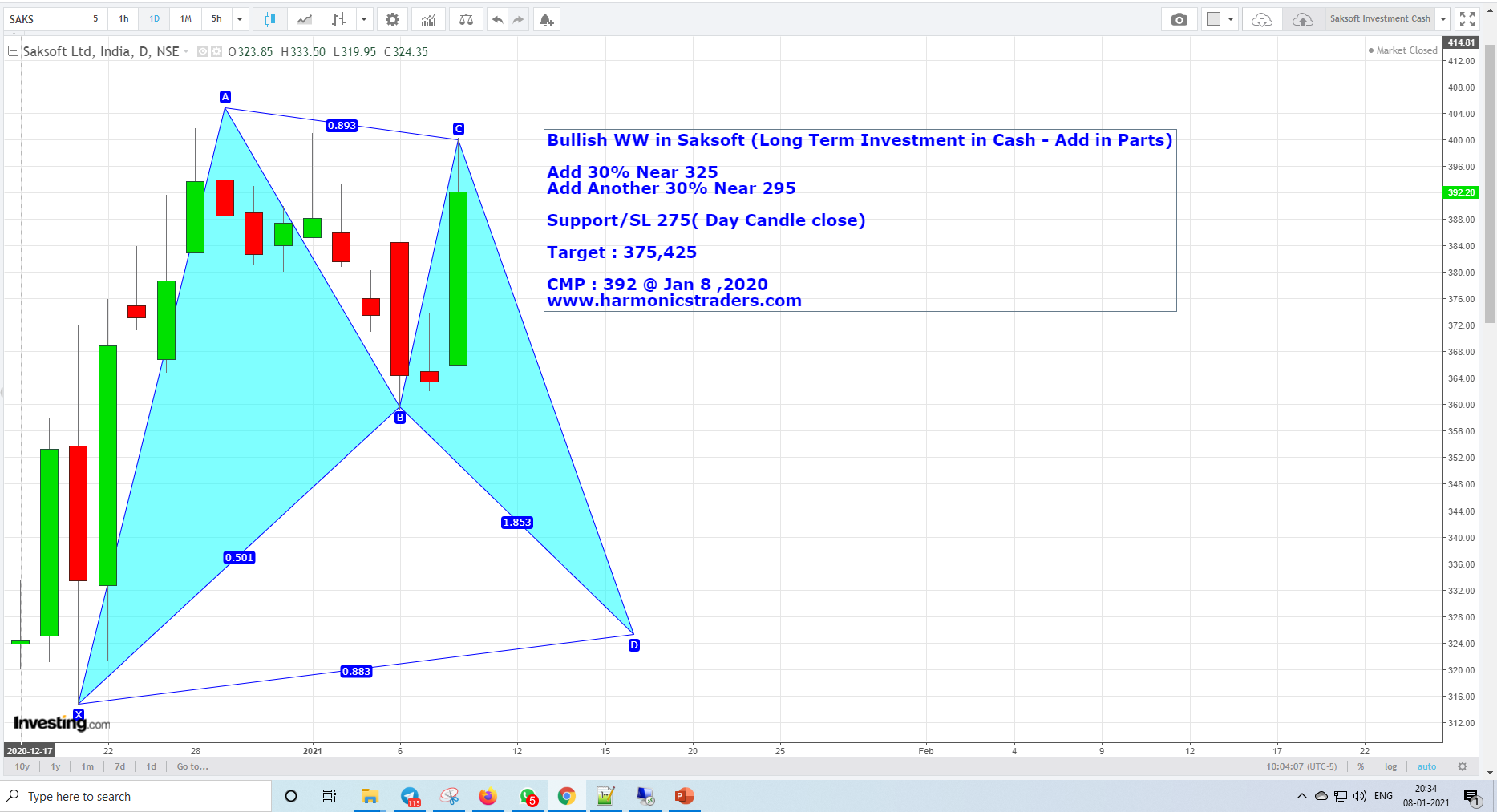This screenshot has height=812, width=1497.
Task: Click the time zone 10:04:07 (UTC-5)
Action: [1302, 767]
